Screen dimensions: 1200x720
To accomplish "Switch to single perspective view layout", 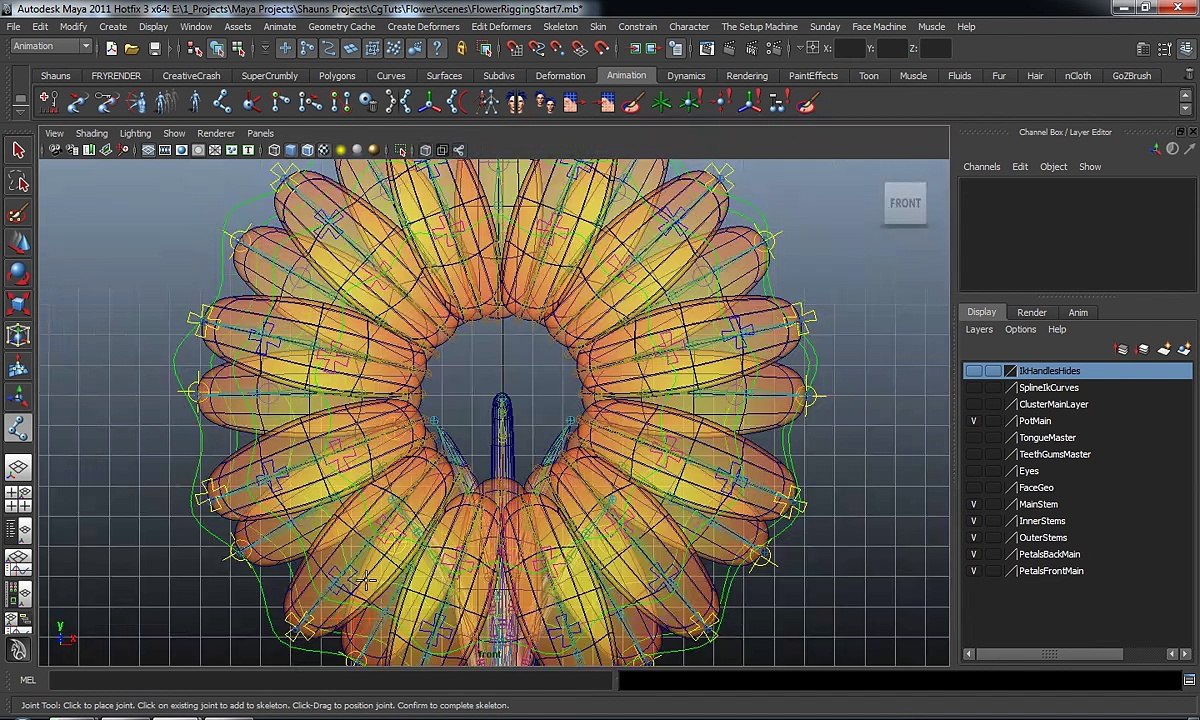I will point(18,467).
